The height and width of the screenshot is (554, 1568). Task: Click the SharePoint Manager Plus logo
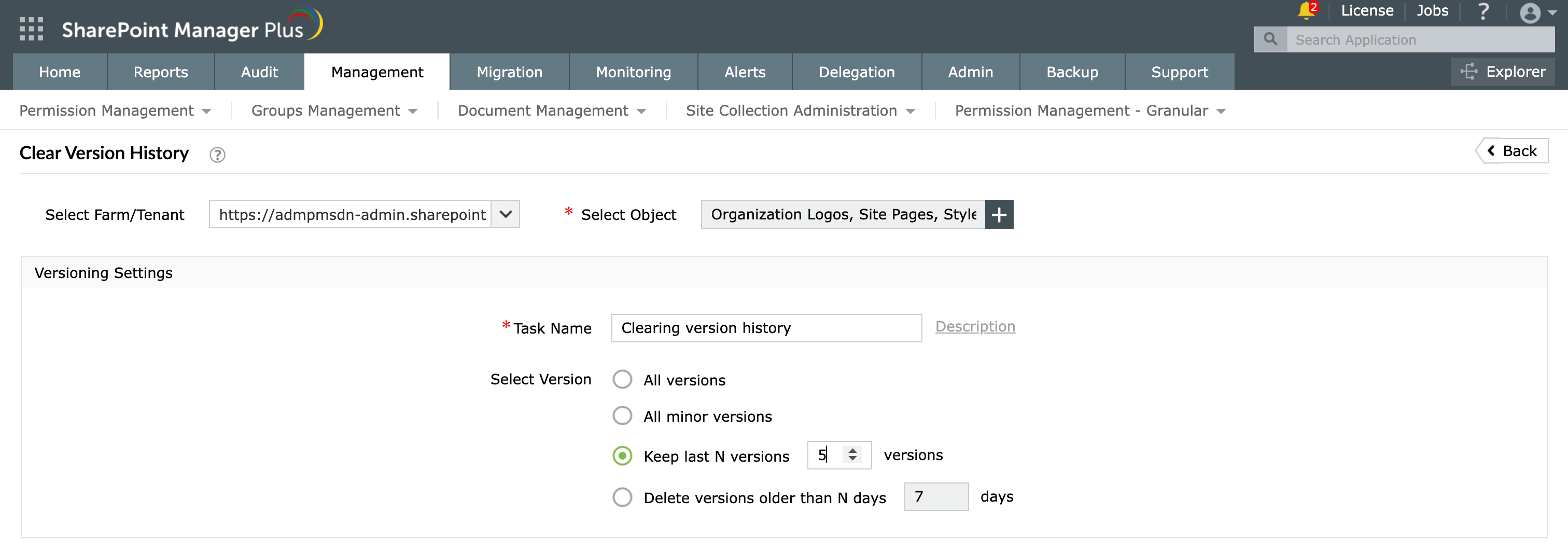tap(192, 25)
